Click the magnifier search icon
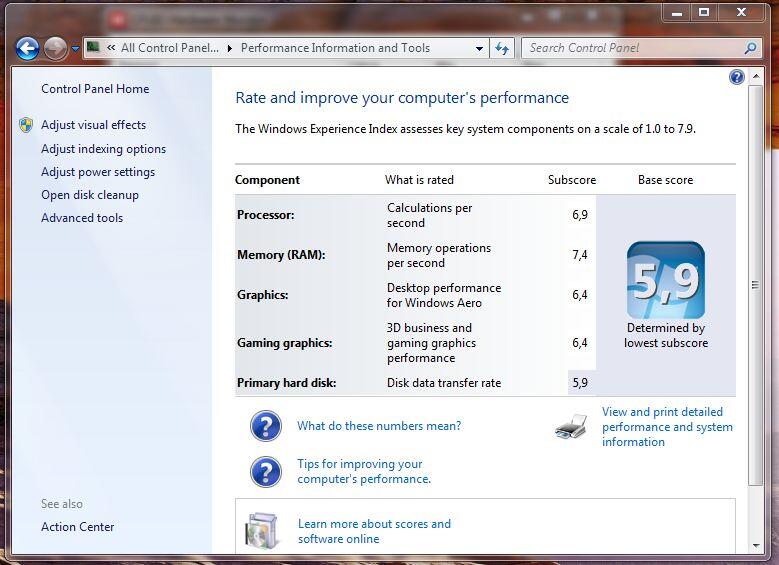Image resolution: width=779 pixels, height=565 pixels. click(751, 48)
